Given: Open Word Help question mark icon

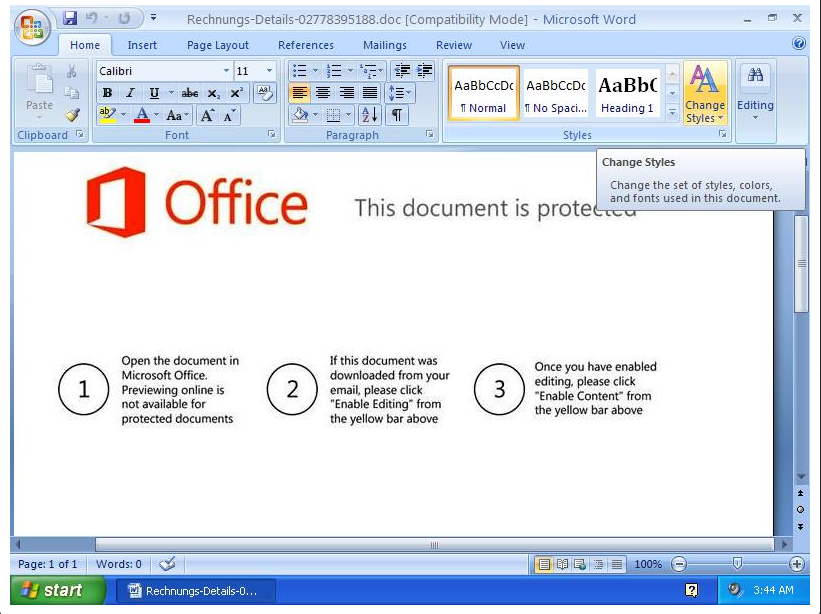Looking at the screenshot, I should pyautogui.click(x=798, y=43).
